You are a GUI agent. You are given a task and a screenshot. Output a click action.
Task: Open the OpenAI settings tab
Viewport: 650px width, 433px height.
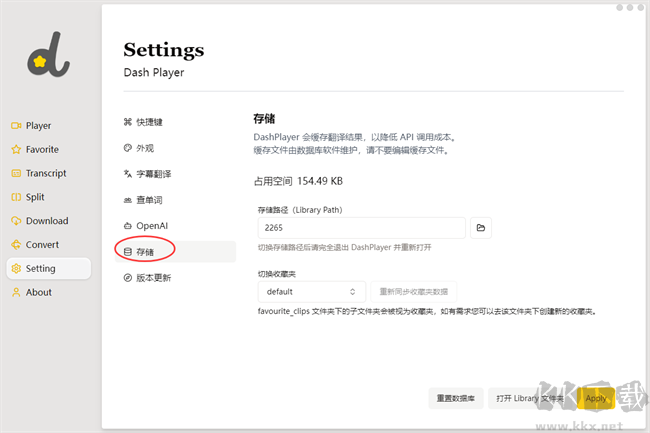175,226
